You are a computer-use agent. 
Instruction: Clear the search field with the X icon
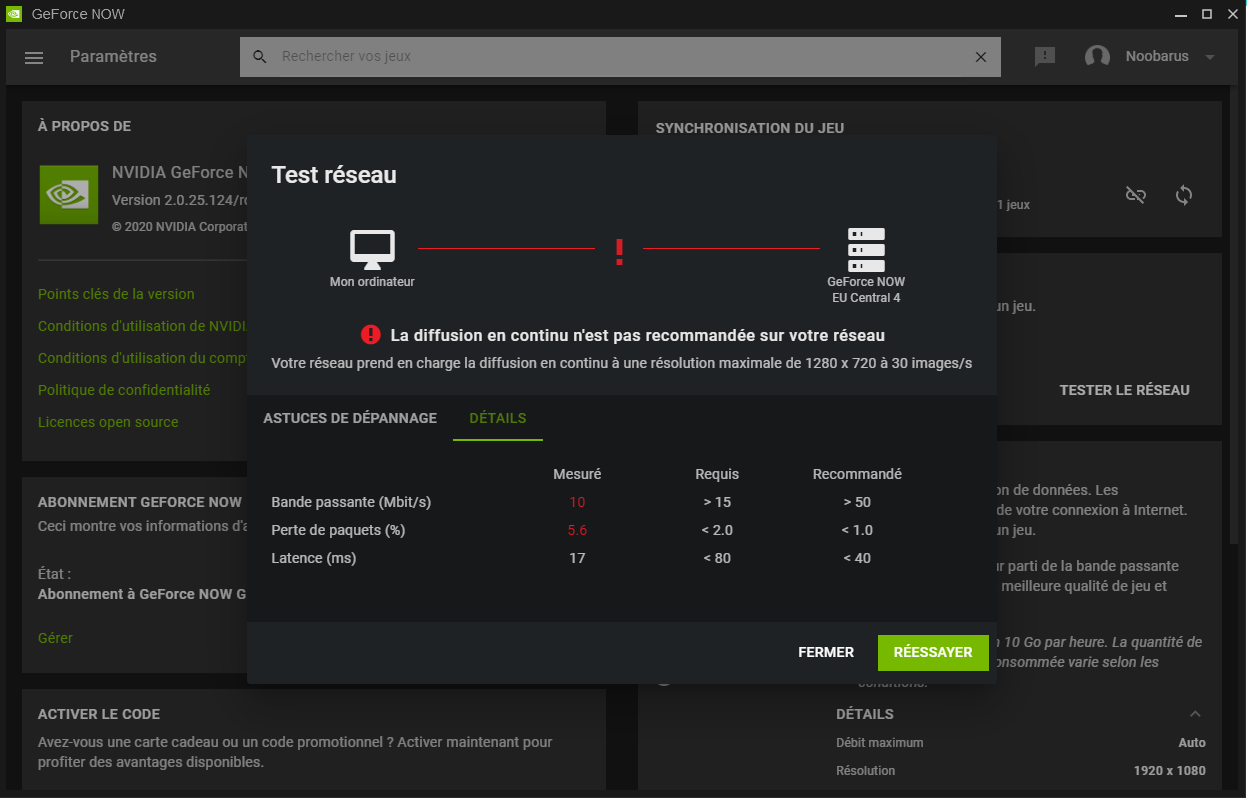[981, 57]
